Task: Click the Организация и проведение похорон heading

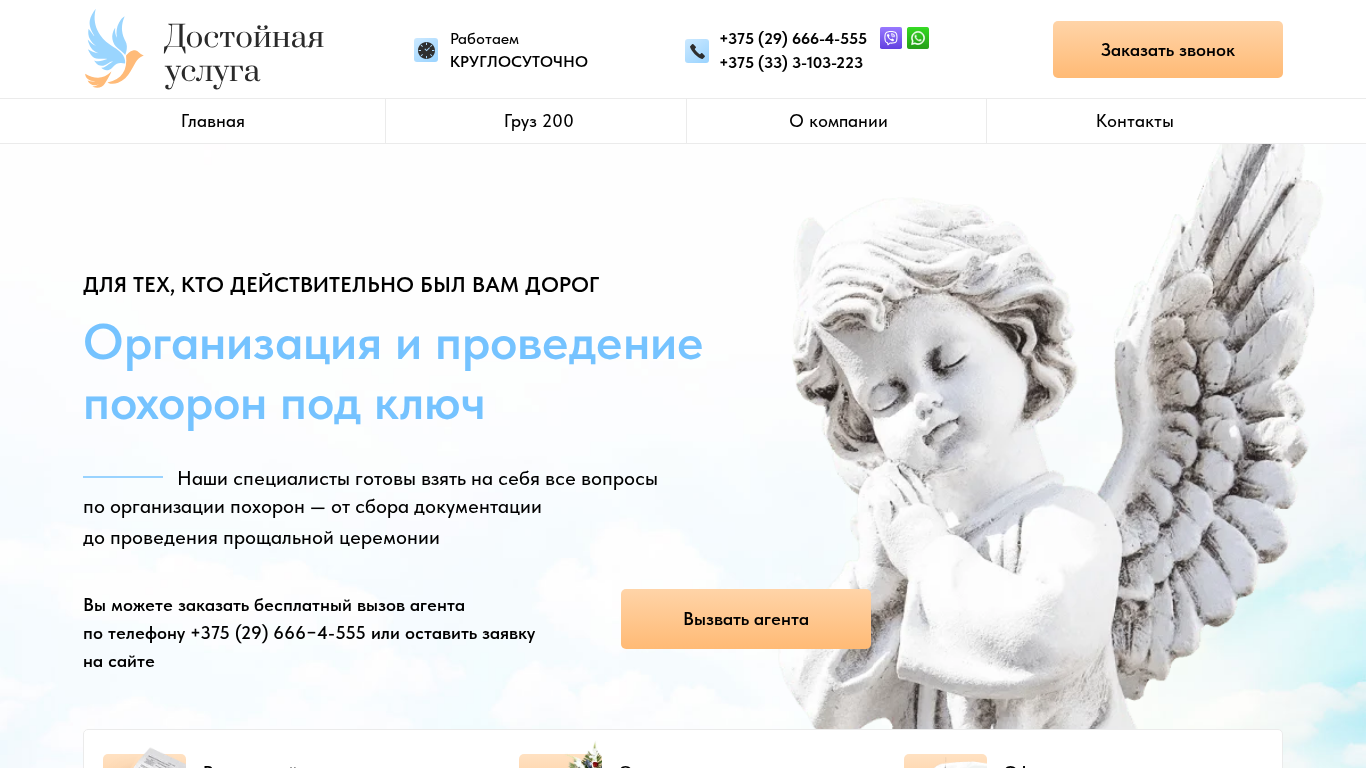Action: point(393,373)
